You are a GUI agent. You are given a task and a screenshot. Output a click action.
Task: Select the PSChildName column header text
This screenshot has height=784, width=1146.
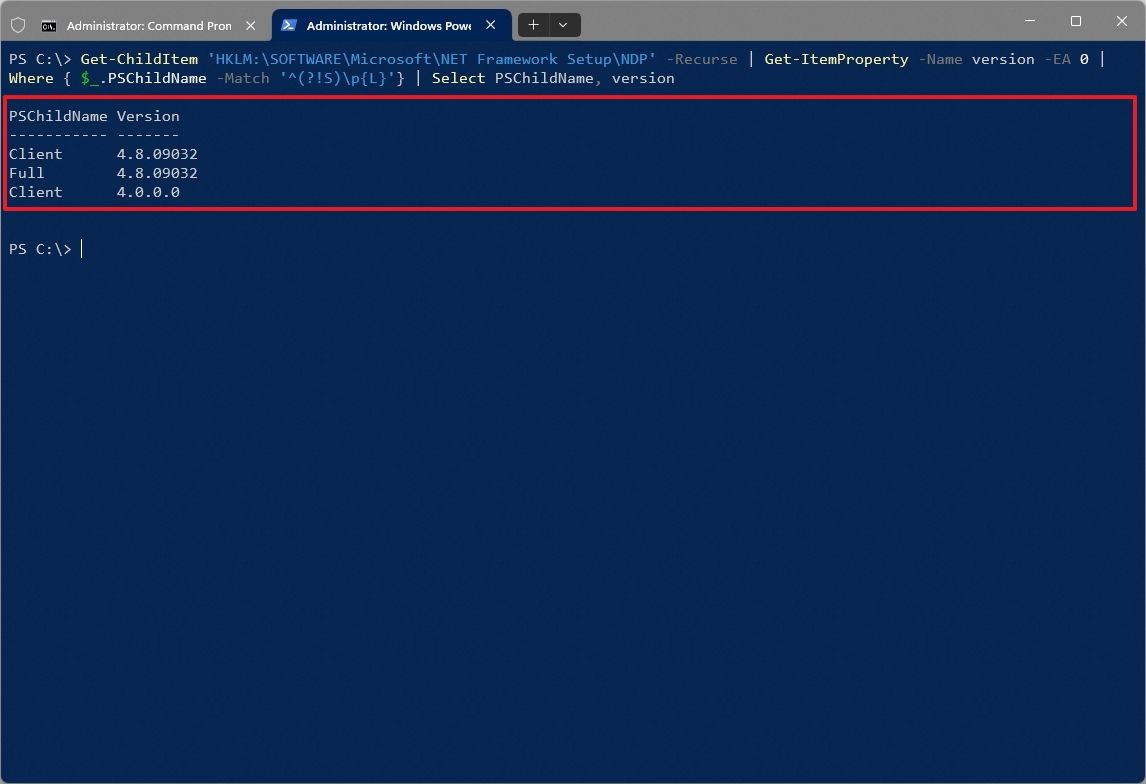click(58, 116)
